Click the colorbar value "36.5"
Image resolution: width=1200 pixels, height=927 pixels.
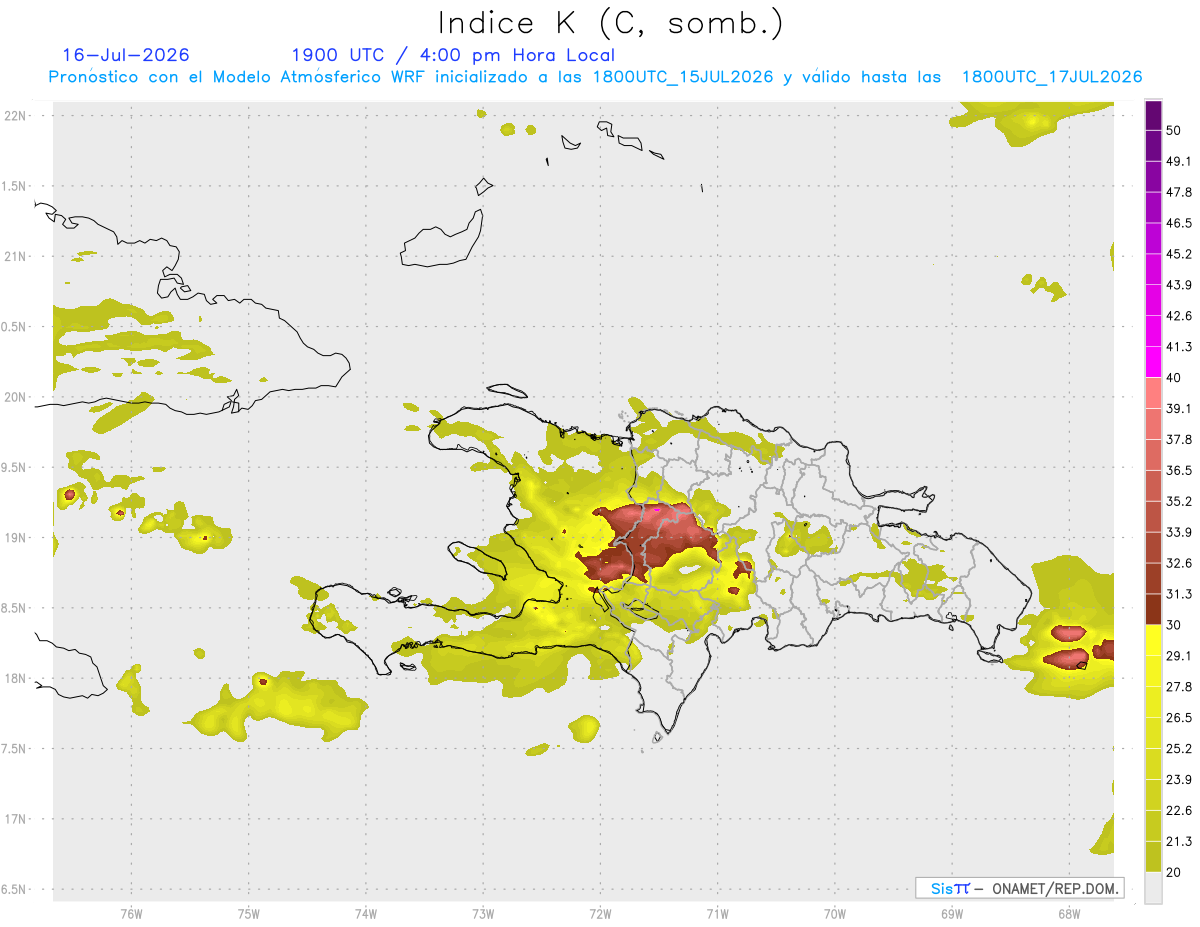tap(1179, 470)
